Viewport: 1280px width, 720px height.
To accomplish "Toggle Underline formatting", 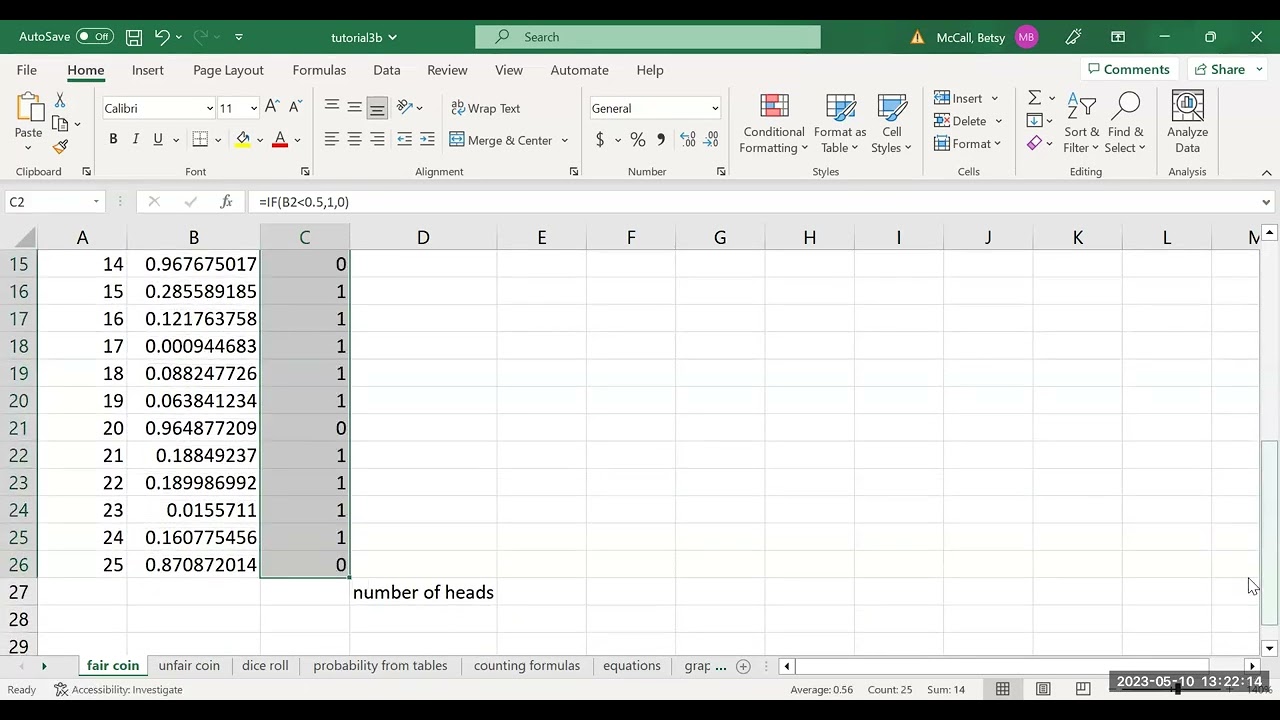I will tap(157, 140).
